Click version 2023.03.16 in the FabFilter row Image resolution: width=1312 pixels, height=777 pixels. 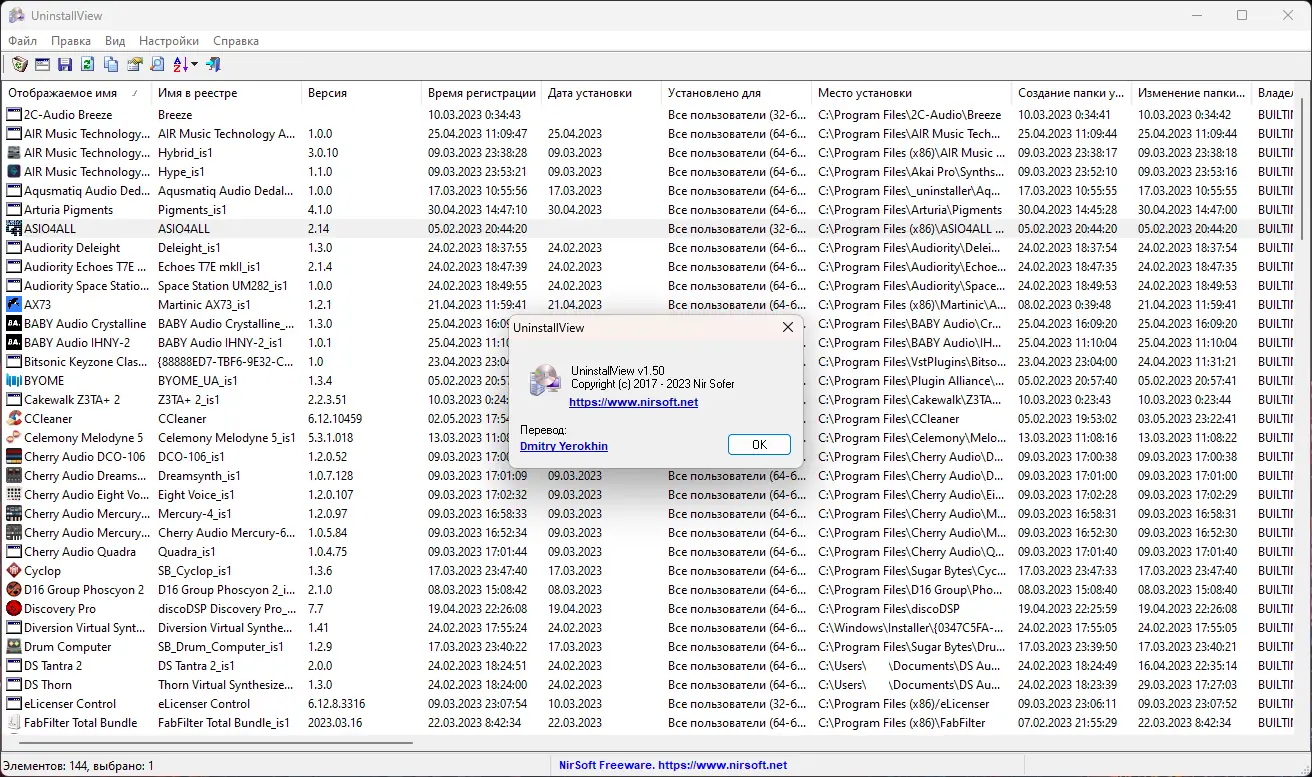pyautogui.click(x=335, y=723)
